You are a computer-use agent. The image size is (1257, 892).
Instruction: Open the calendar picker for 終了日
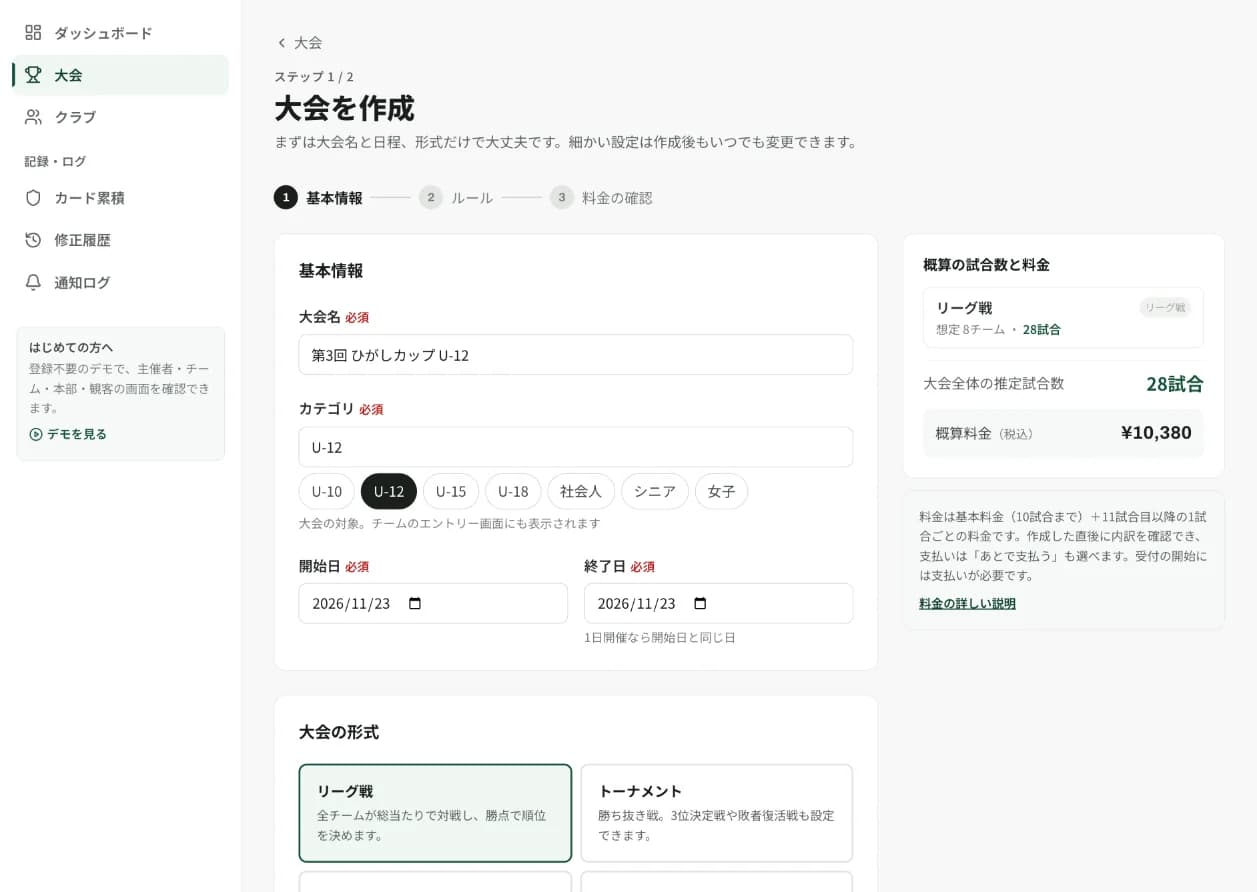[x=701, y=604]
